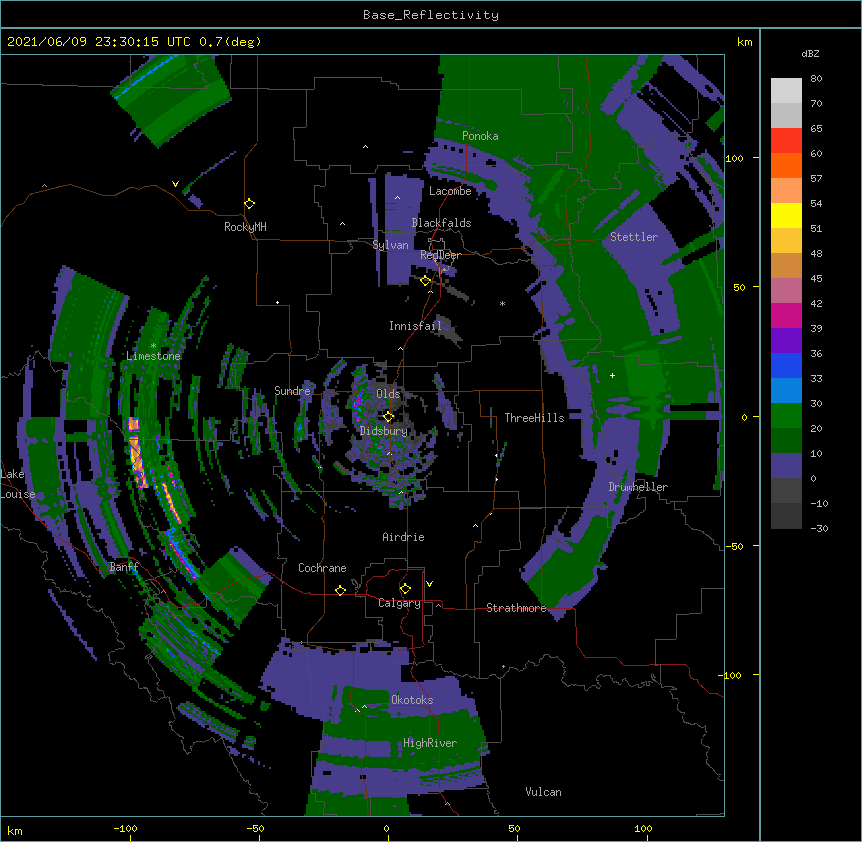Click the ThreeHills city label
Screen dimensions: 862x842
534,418
